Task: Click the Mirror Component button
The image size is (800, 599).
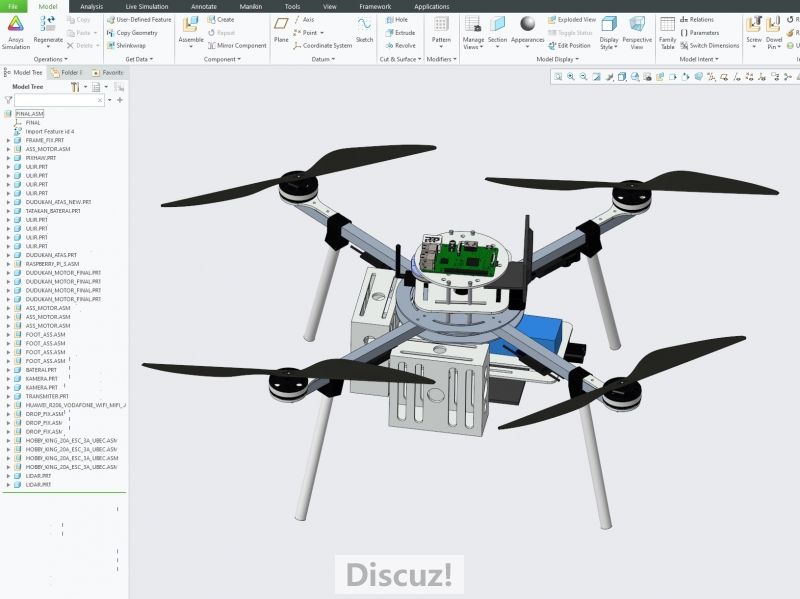Action: tap(238, 45)
